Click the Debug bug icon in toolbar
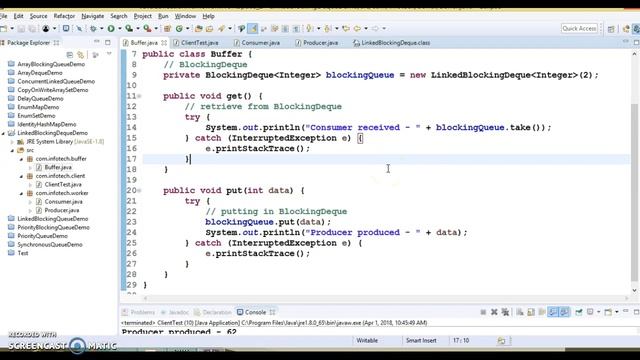This screenshot has height=360, width=640. tap(93, 29)
